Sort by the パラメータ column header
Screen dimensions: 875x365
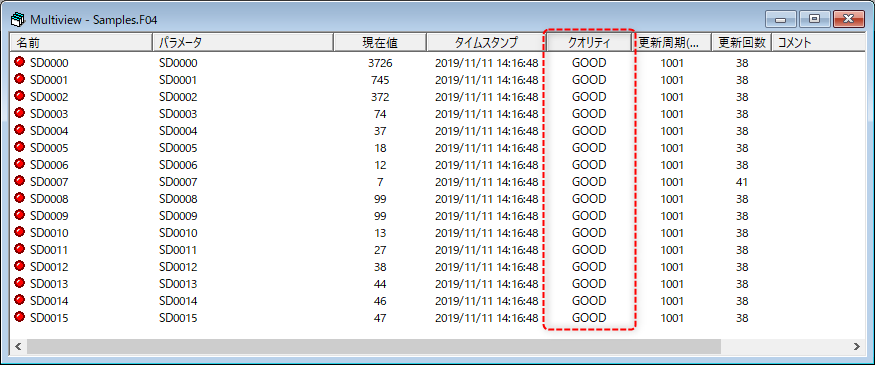(x=243, y=42)
